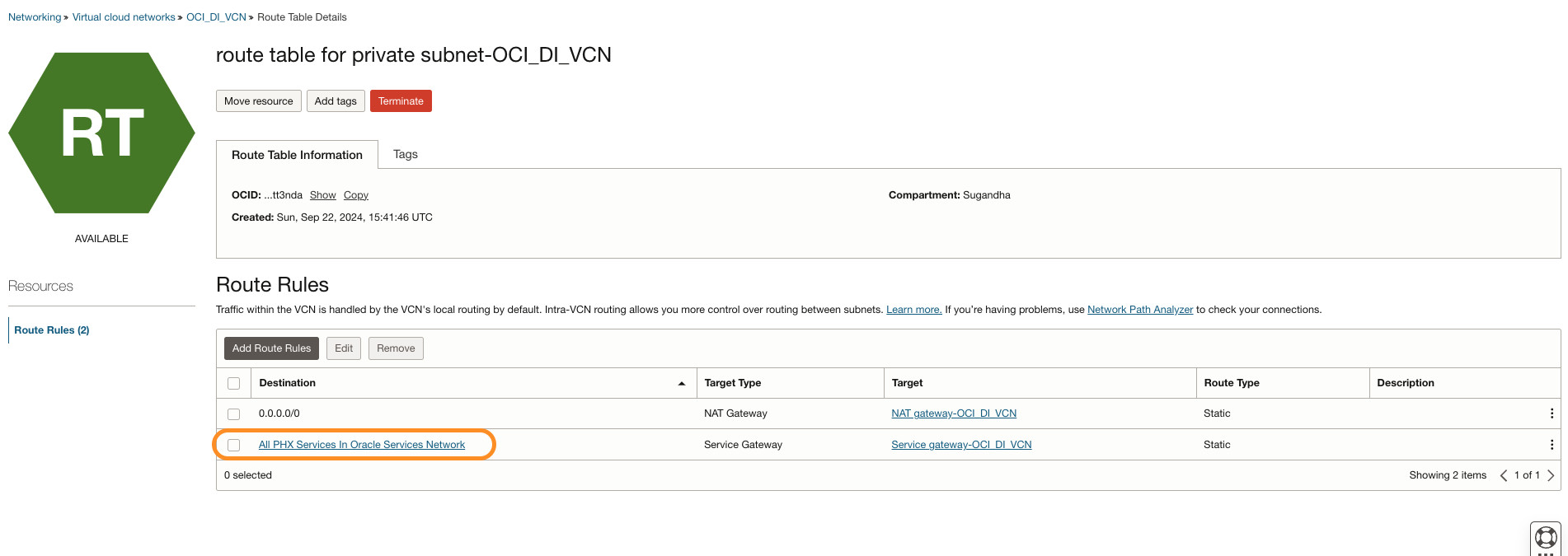Open Learn more link
The height and width of the screenshot is (556, 1568).
click(x=914, y=310)
